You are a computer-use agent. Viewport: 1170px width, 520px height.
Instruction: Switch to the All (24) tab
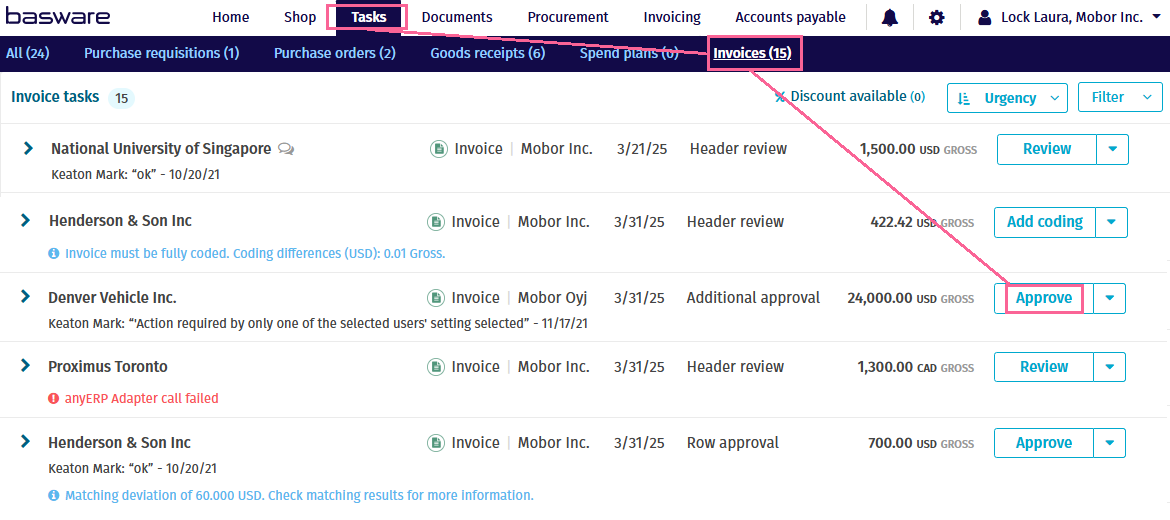tap(28, 53)
